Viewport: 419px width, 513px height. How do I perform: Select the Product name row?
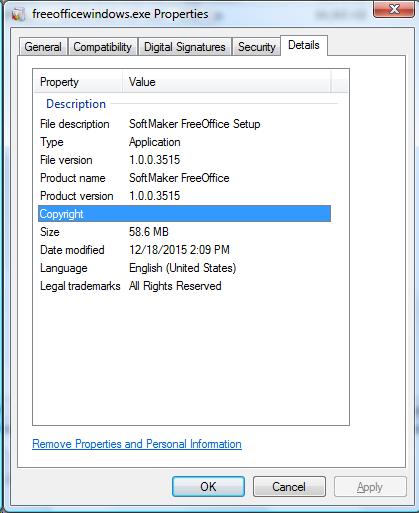pyautogui.click(x=184, y=178)
